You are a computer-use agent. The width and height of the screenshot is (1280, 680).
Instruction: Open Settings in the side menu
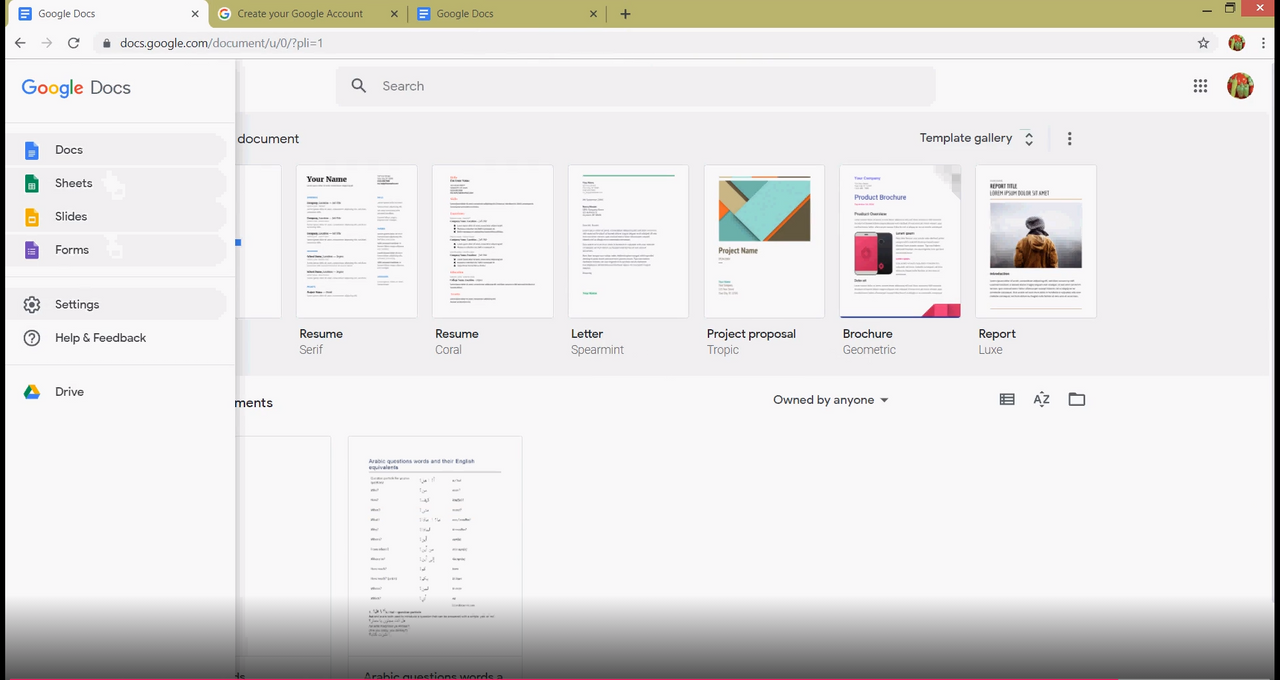(x=116, y=304)
